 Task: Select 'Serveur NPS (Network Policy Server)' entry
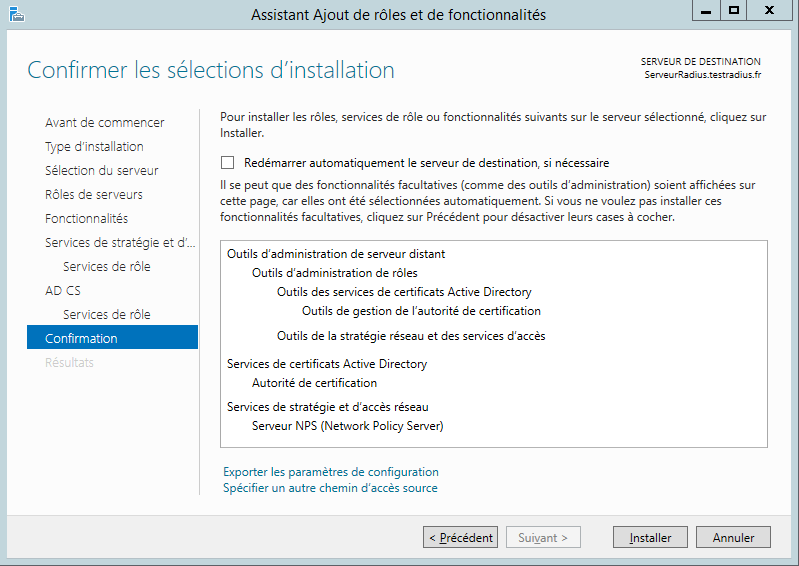(x=347, y=426)
